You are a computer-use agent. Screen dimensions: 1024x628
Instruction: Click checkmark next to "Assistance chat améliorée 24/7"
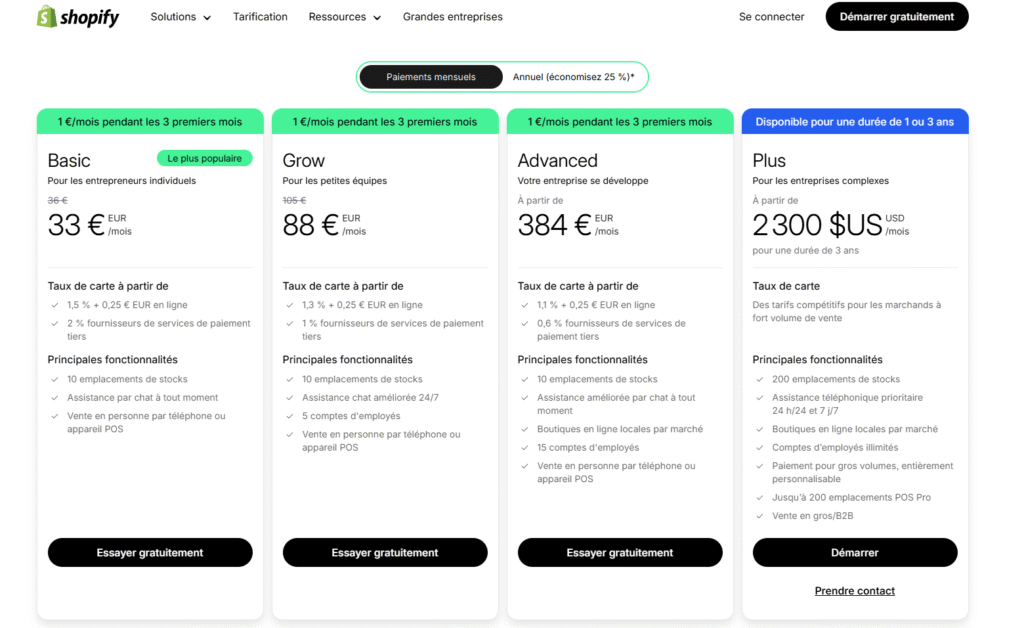click(290, 398)
